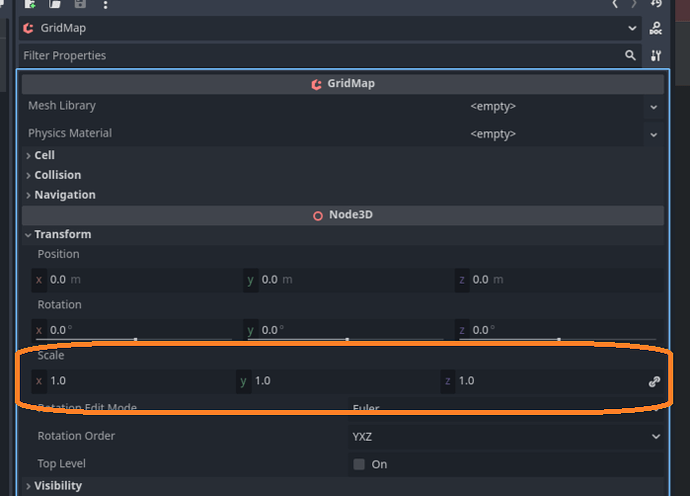Click the Rotation Order property label

(x=76, y=436)
